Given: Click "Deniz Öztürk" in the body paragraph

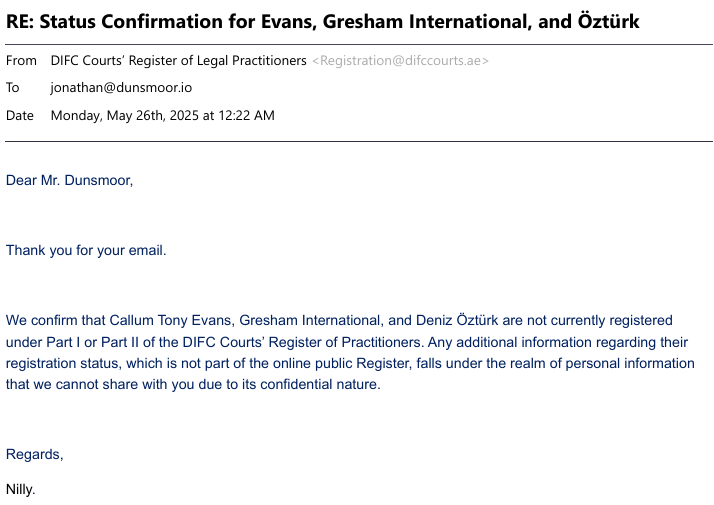Looking at the screenshot, I should click(457, 321).
